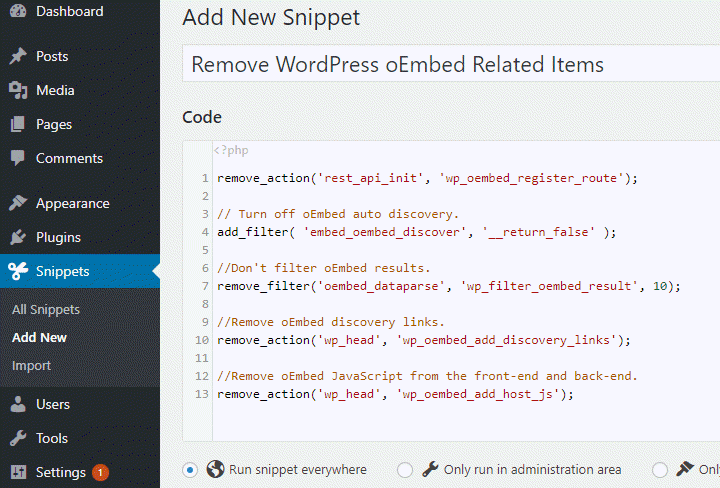Open All Snippets submenu link

(x=46, y=310)
